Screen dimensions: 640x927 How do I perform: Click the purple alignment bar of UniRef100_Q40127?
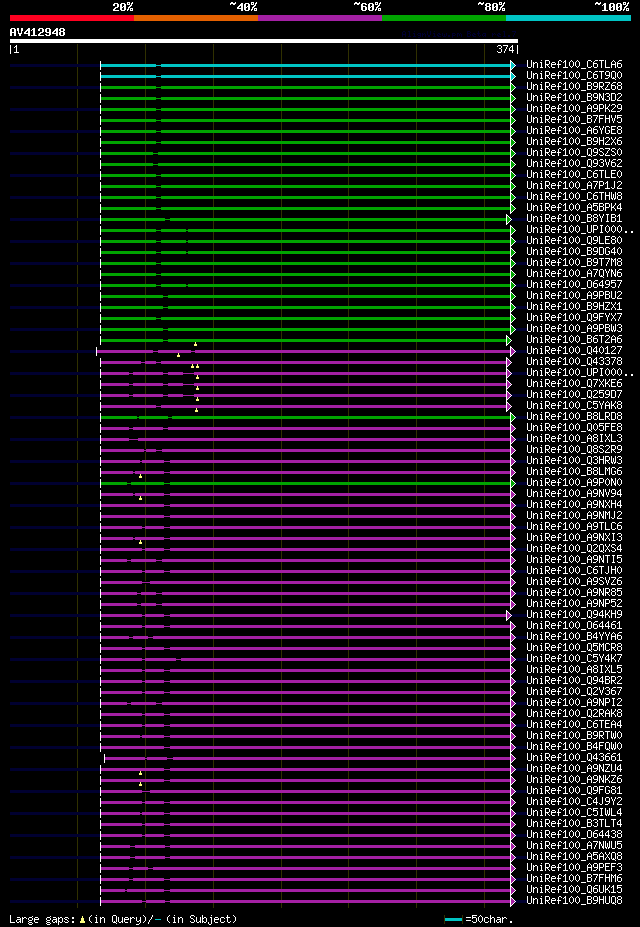(x=304, y=351)
